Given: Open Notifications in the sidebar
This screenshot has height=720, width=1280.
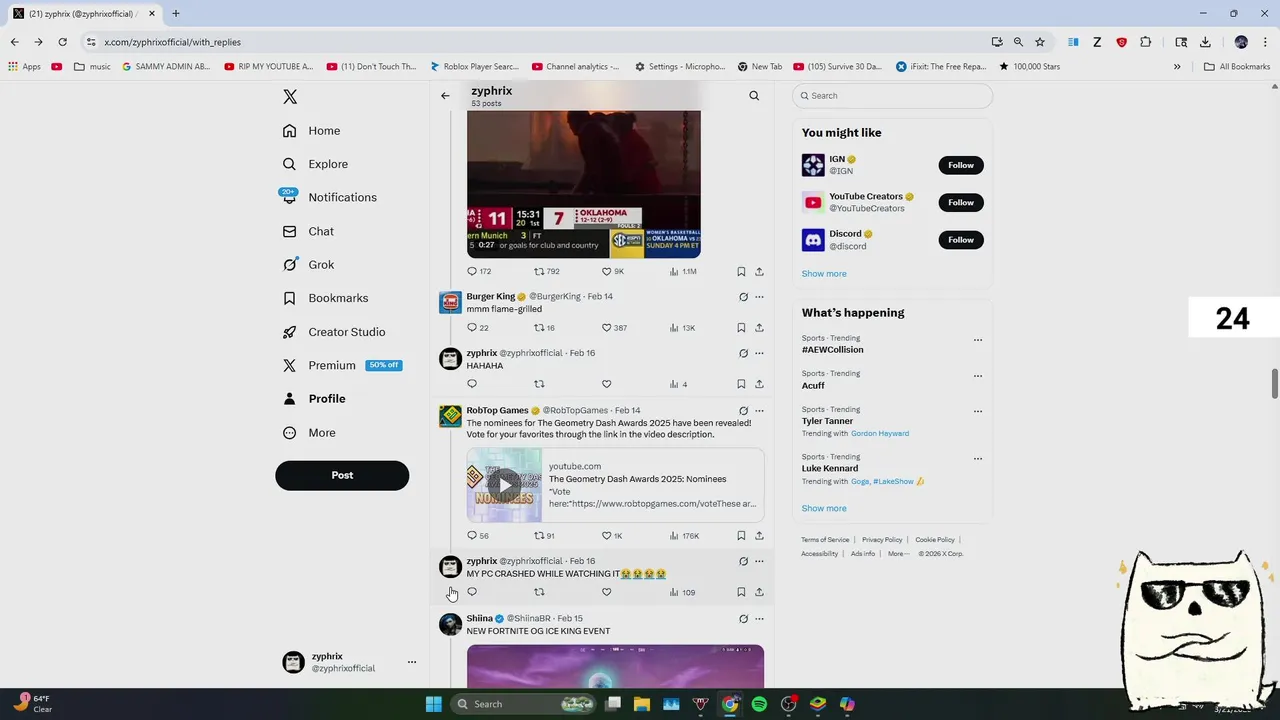Looking at the screenshot, I should point(329,197).
